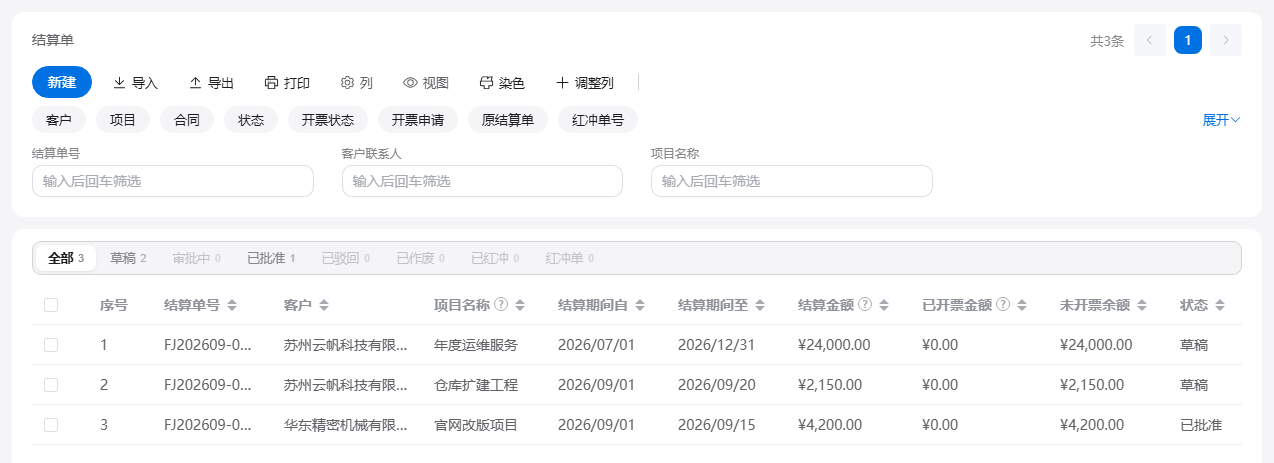1274x463 pixels.
Task: Click the 导出 export icon button
Action: tap(211, 83)
